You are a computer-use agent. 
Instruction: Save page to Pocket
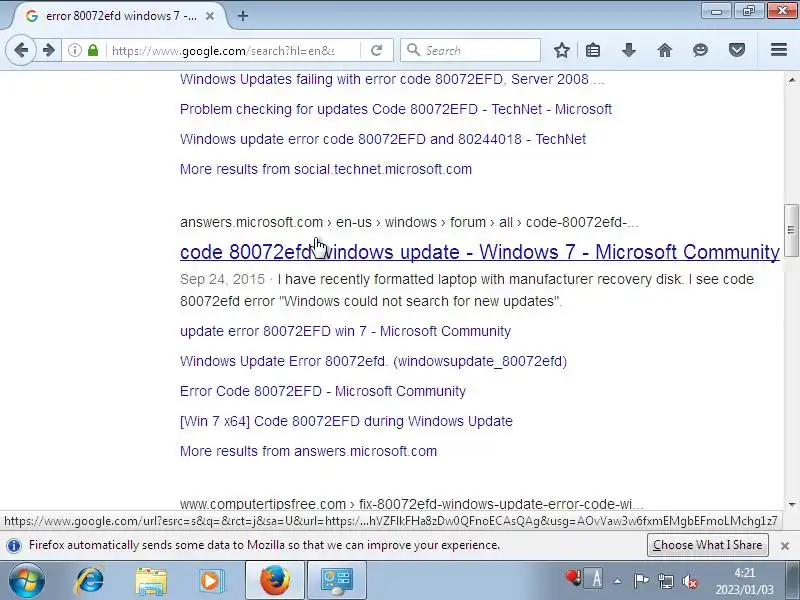click(x=737, y=50)
